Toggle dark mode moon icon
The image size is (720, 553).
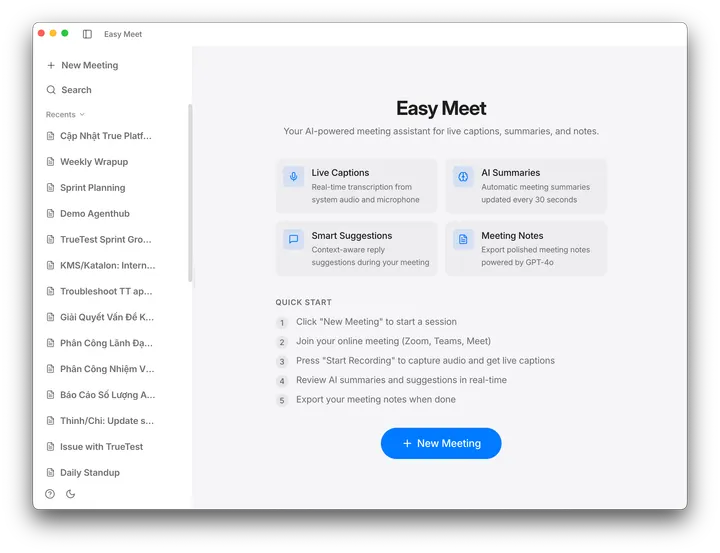point(70,494)
